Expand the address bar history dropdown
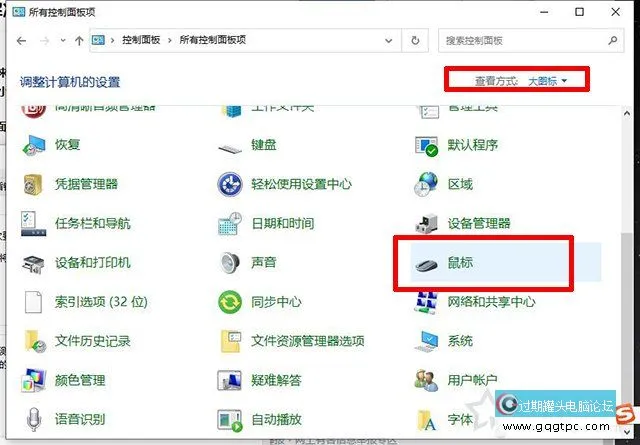640x445 pixels. [x=389, y=40]
